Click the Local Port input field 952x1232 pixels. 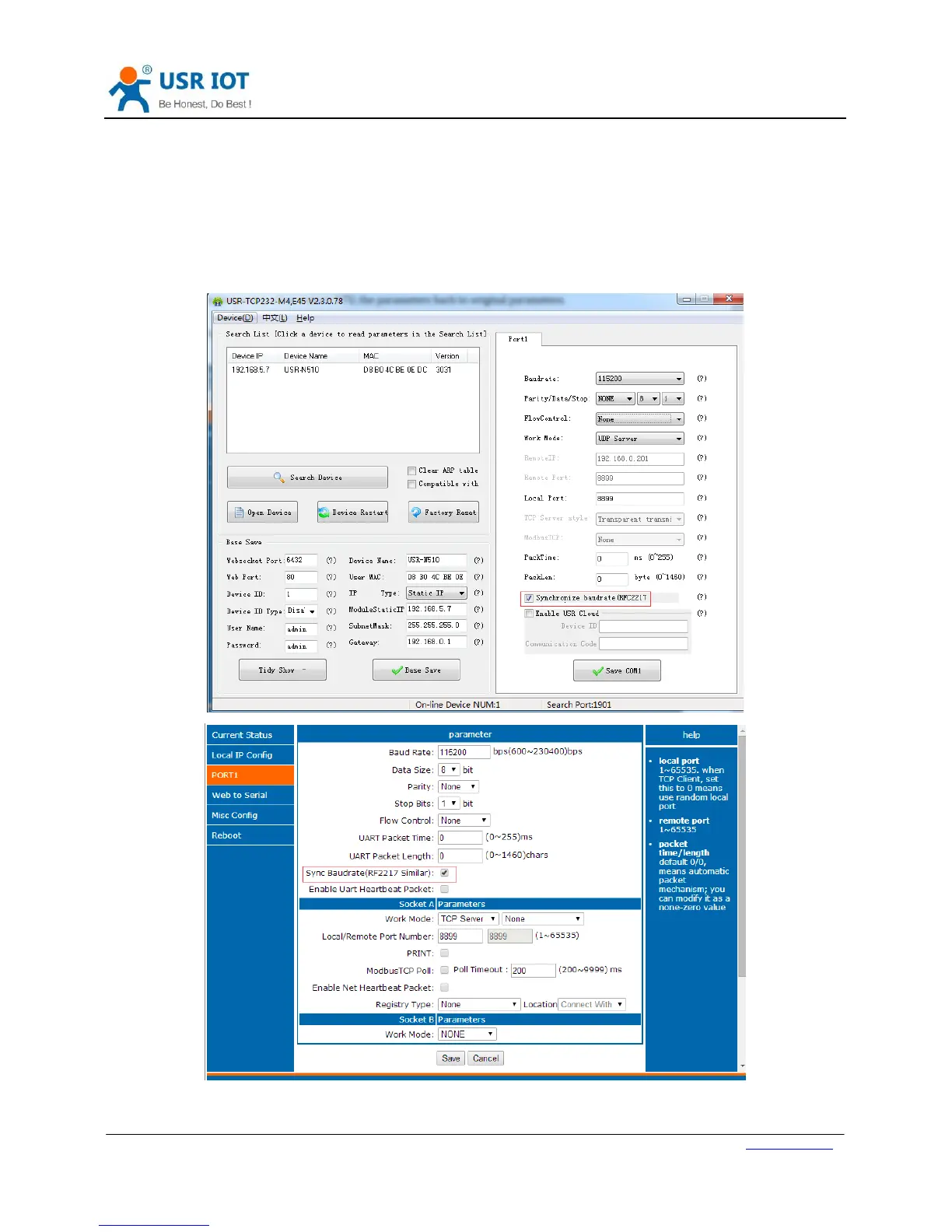coord(639,499)
